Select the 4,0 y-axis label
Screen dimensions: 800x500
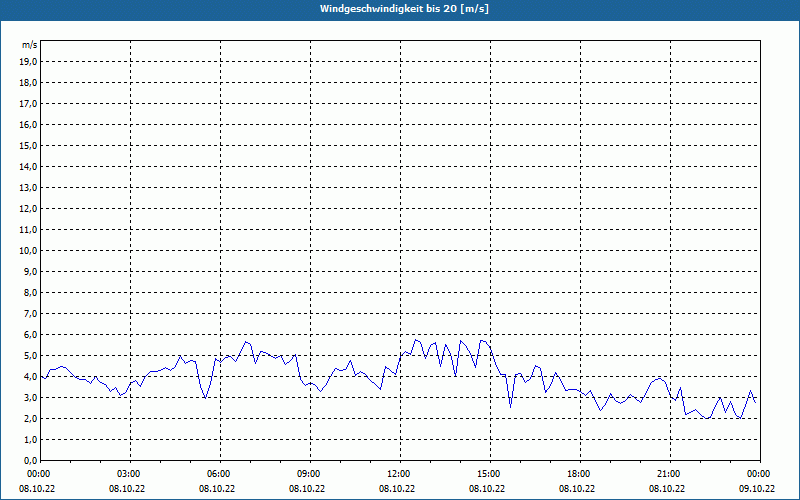[x=30, y=377]
